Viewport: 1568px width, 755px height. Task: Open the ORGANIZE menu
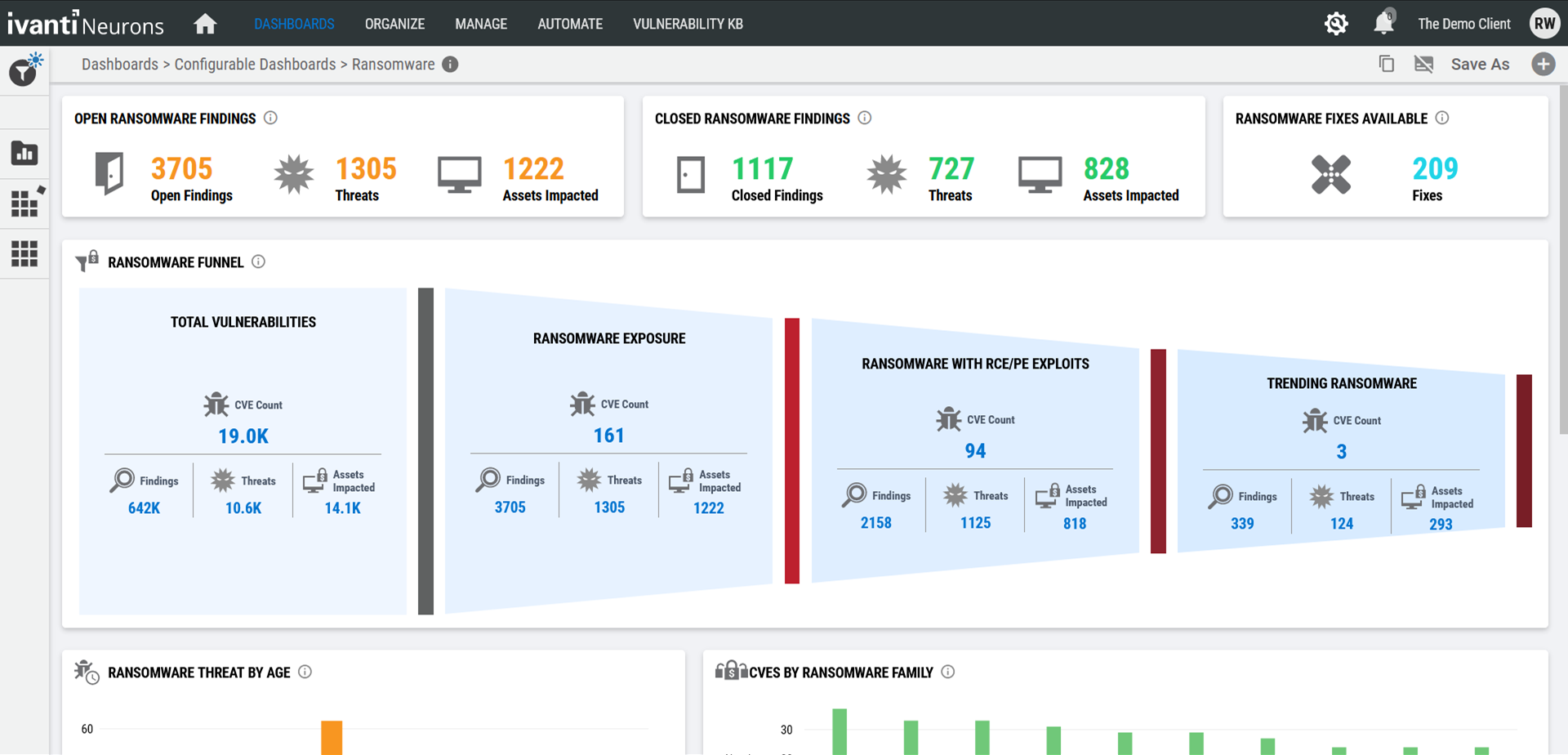click(394, 24)
